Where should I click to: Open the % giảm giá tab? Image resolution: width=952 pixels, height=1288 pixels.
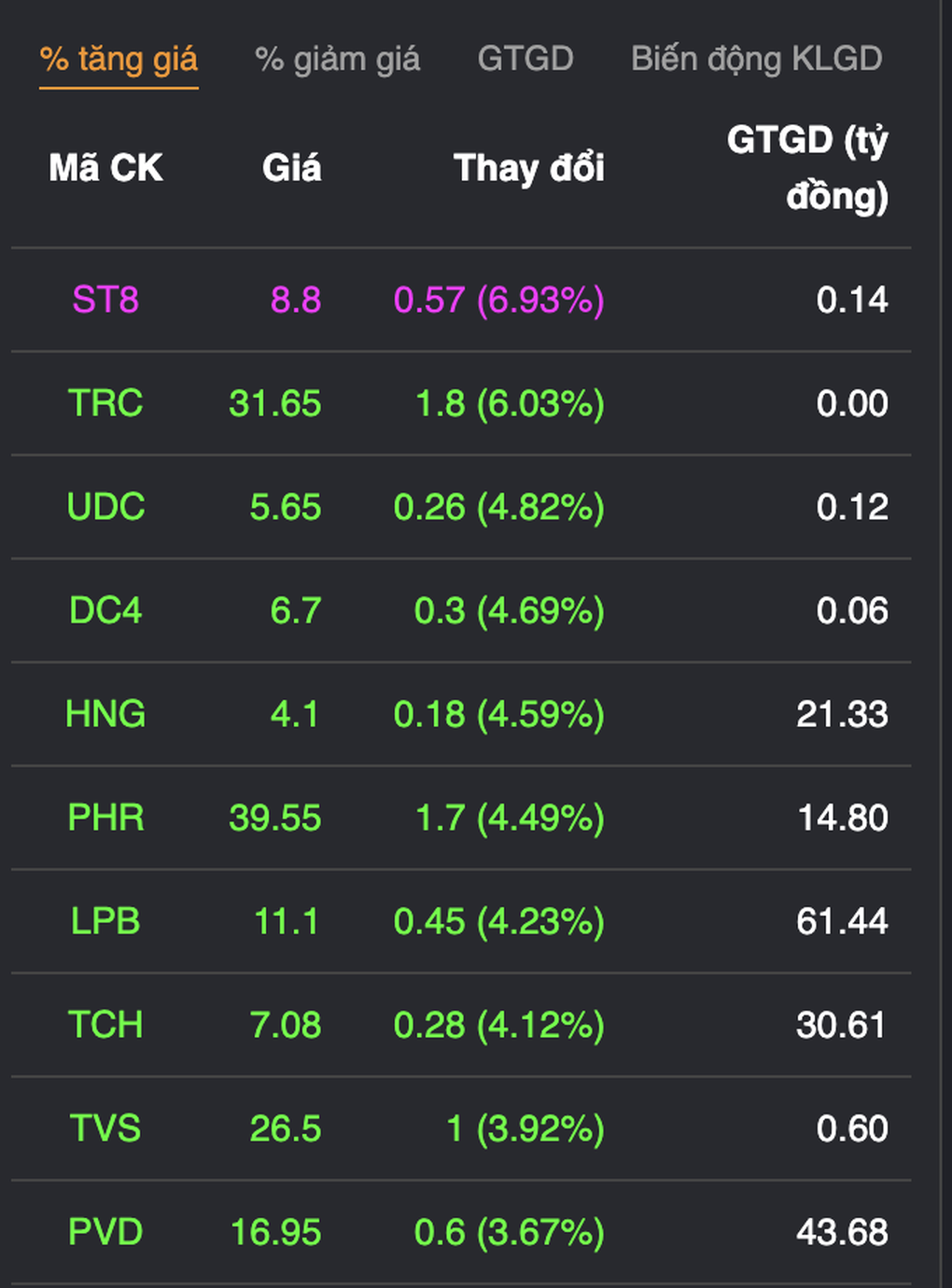point(337,60)
